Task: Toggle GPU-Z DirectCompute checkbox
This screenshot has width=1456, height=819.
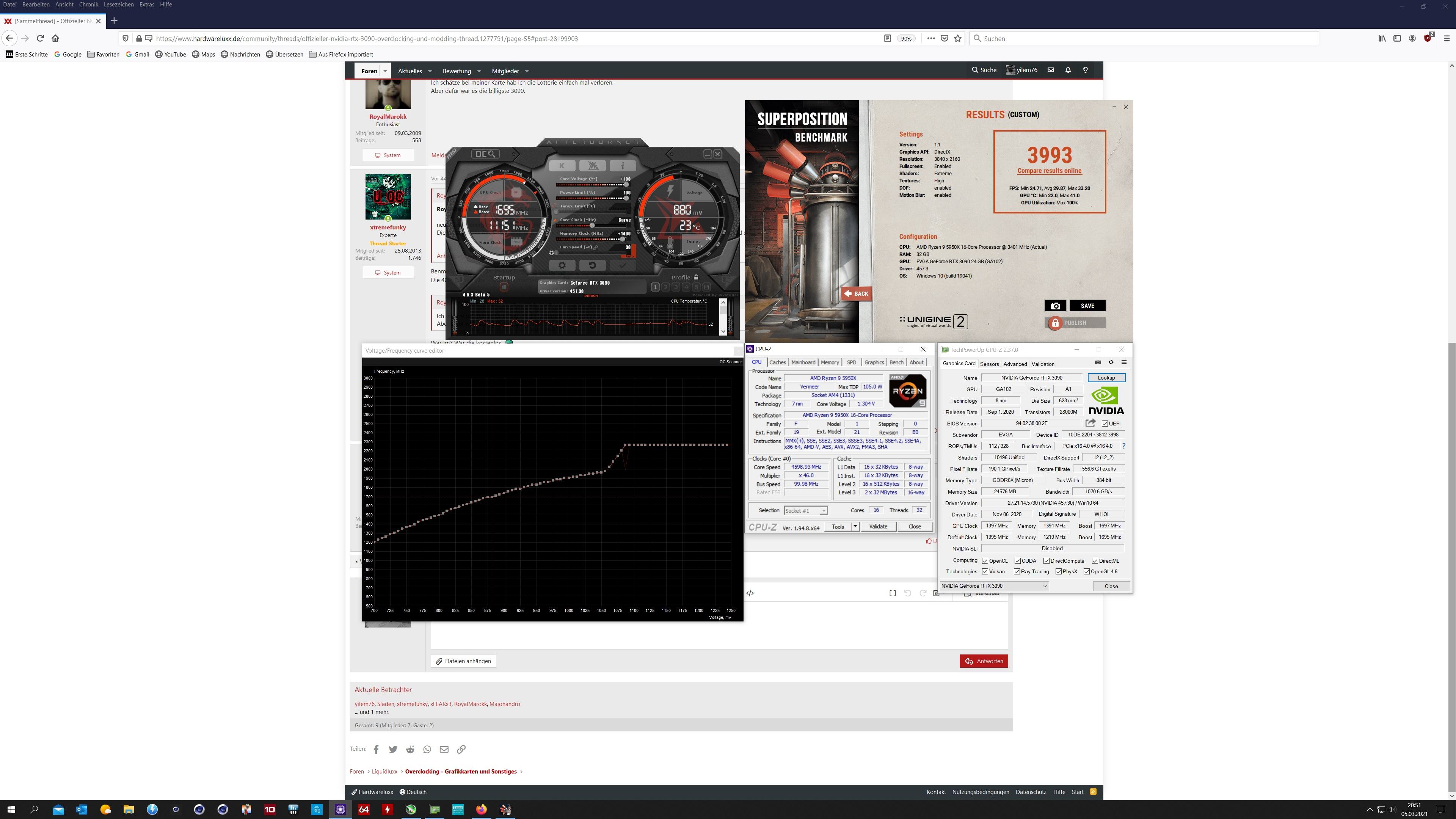Action: (x=1046, y=561)
